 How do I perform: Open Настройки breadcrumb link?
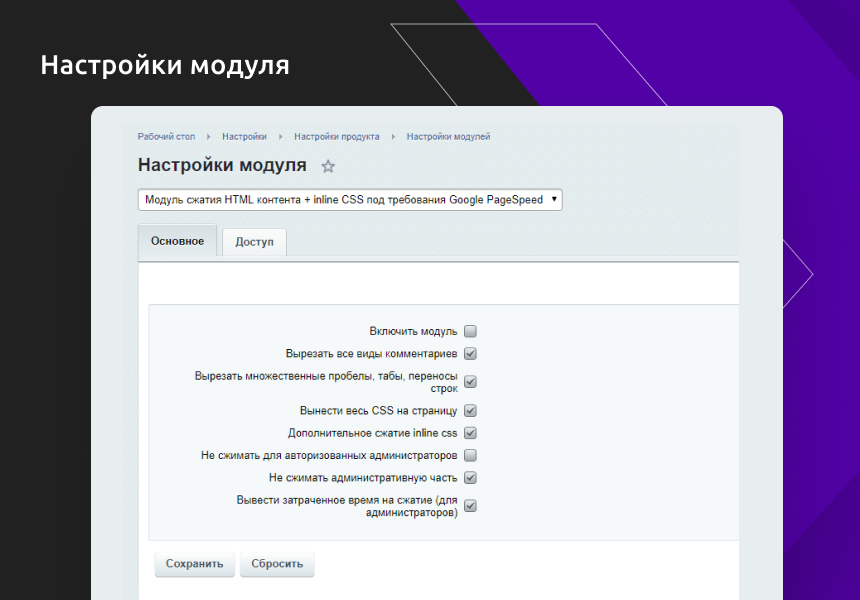tap(244, 136)
